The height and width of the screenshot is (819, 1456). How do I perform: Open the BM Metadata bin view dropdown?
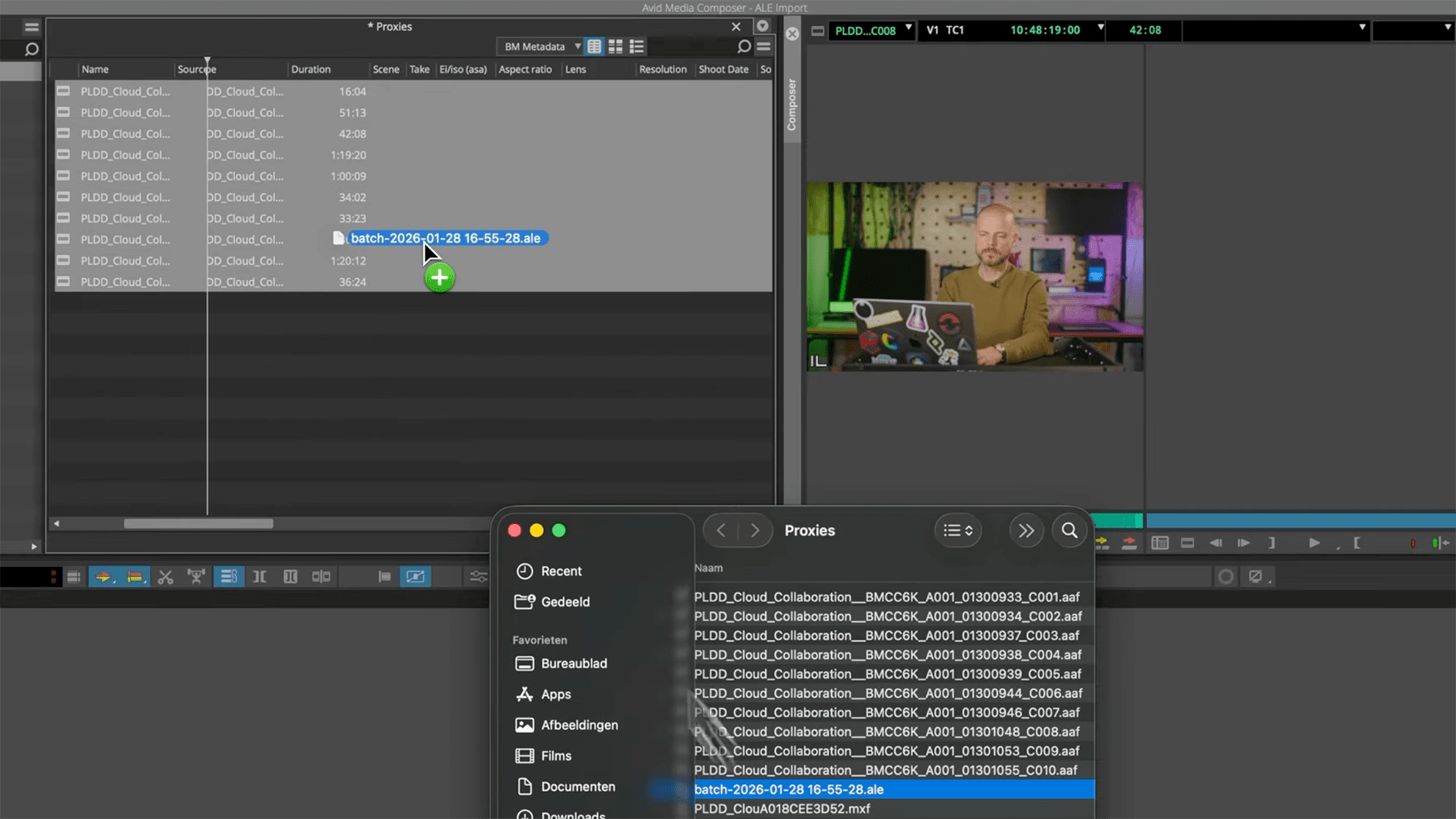click(541, 47)
